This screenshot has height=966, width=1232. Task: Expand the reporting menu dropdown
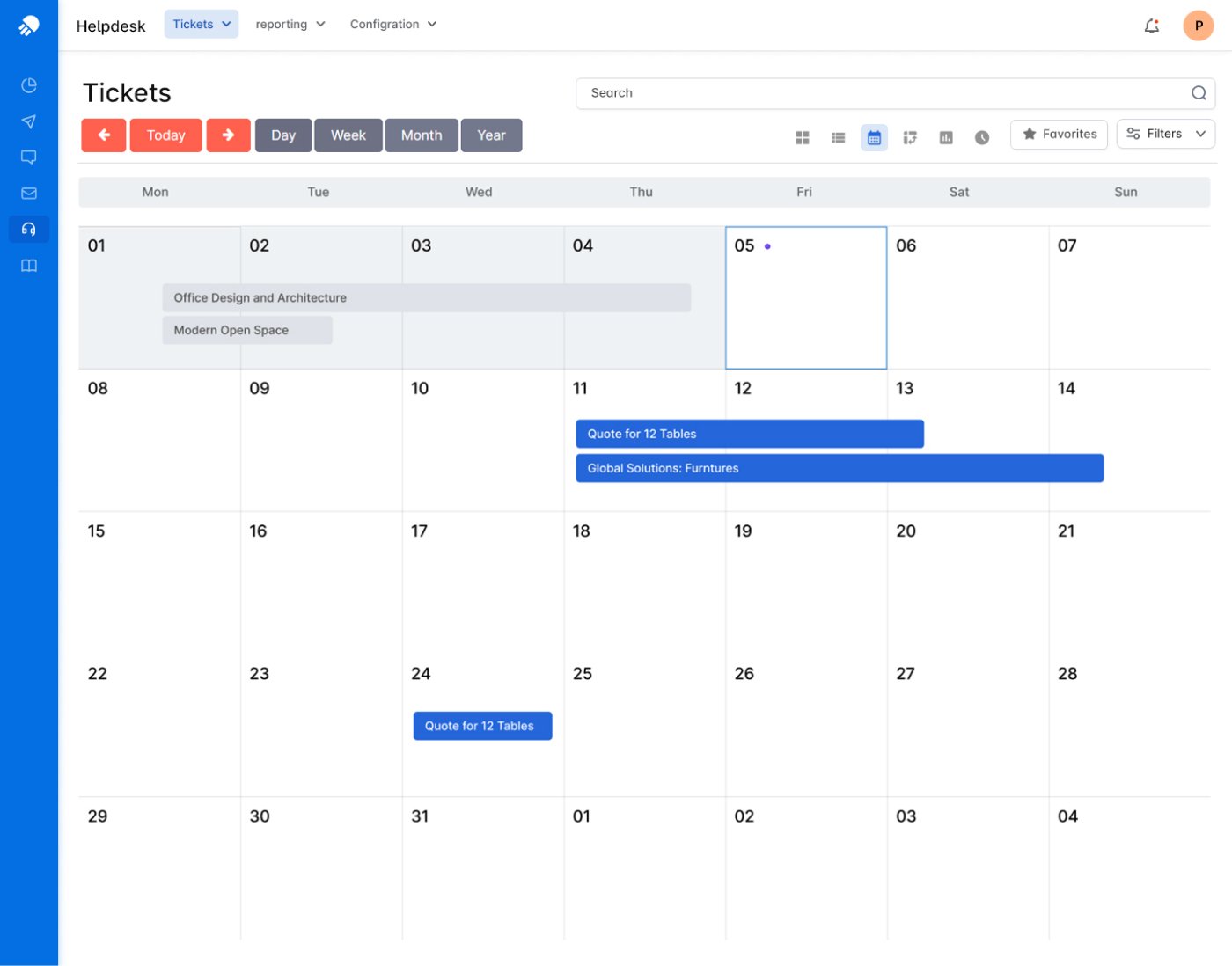coord(290,25)
